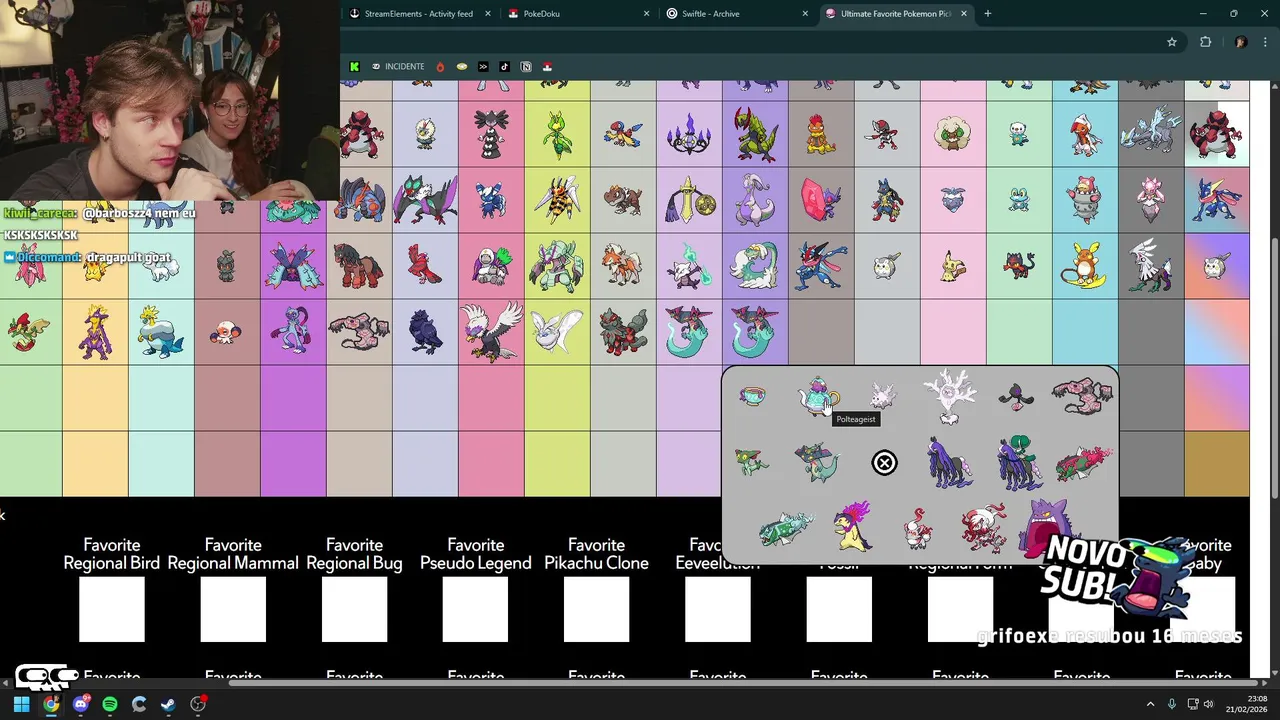Screen dimensions: 1280x720
Task: Close the PokeDoku tab
Action: tap(646, 14)
